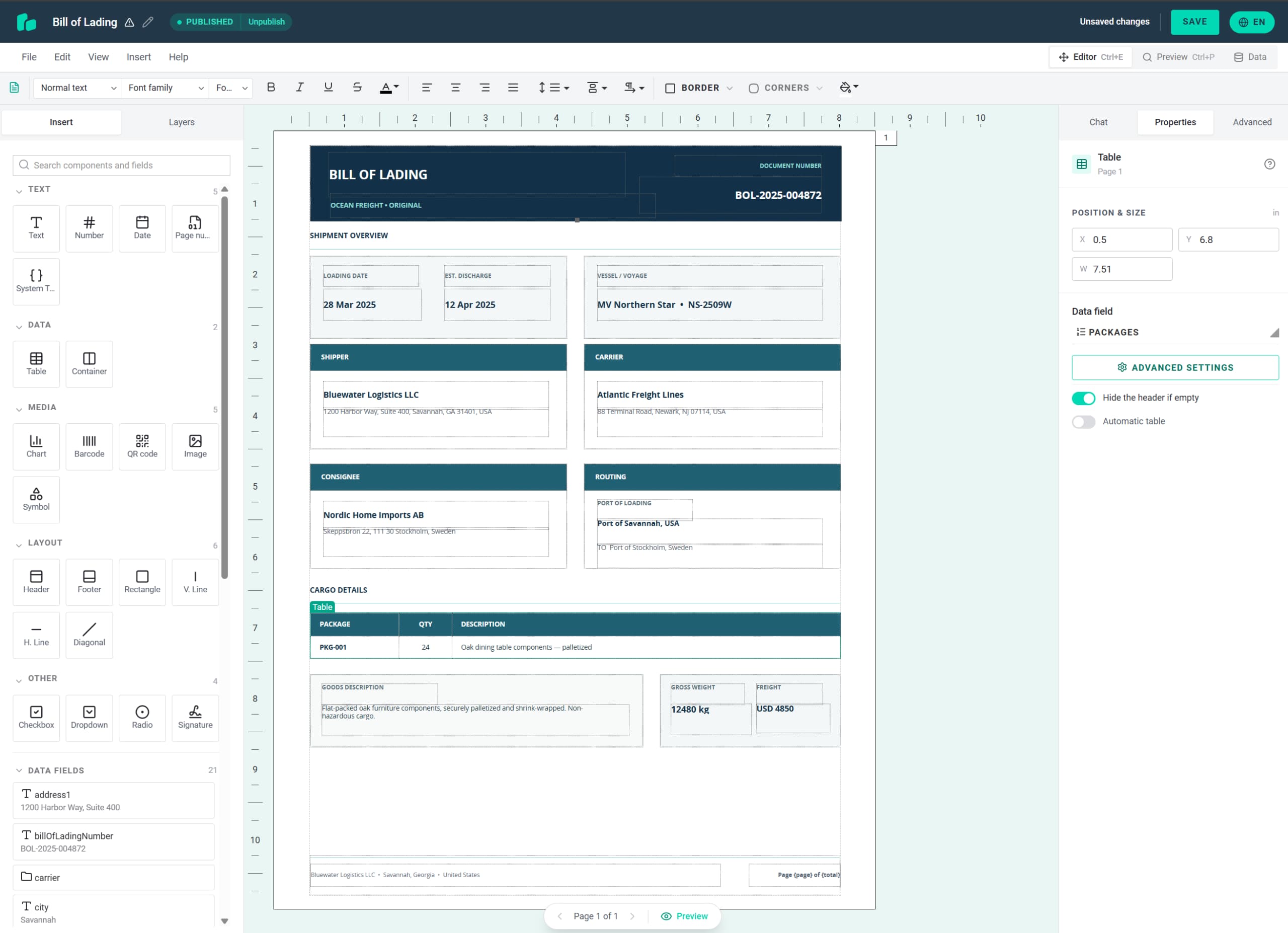Toggle bold formatting

[271, 88]
